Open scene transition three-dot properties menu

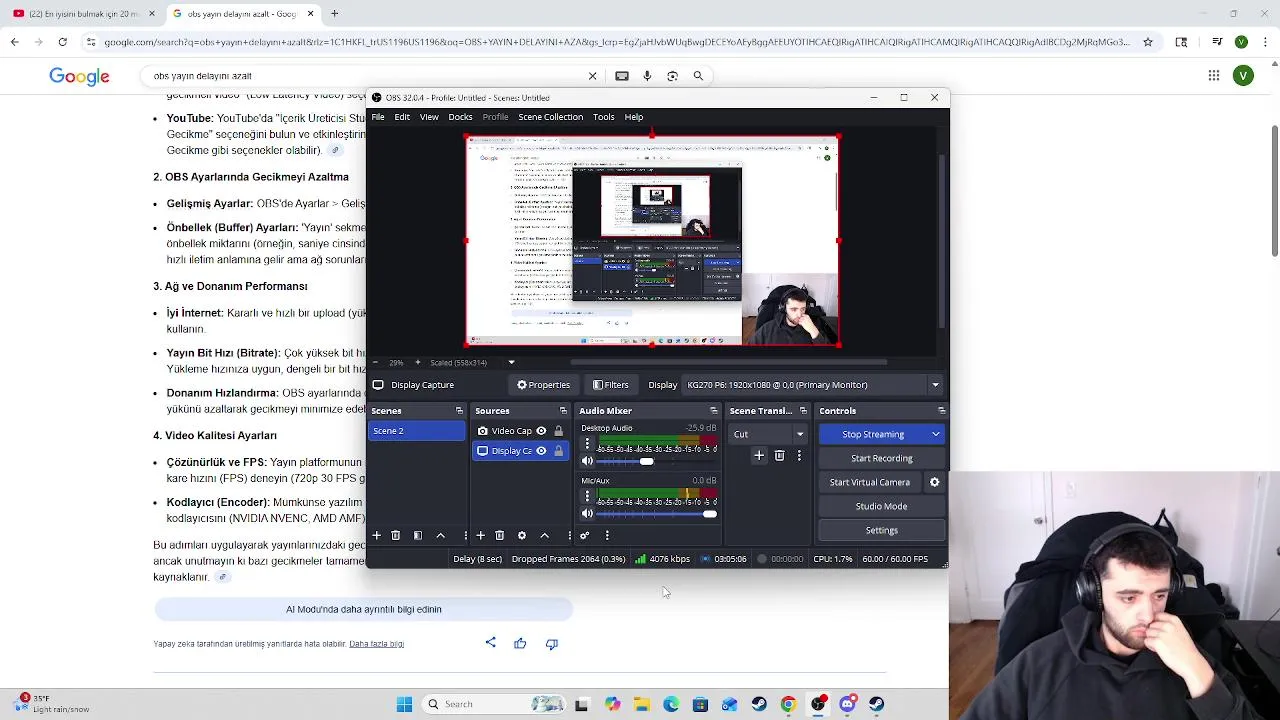798,455
